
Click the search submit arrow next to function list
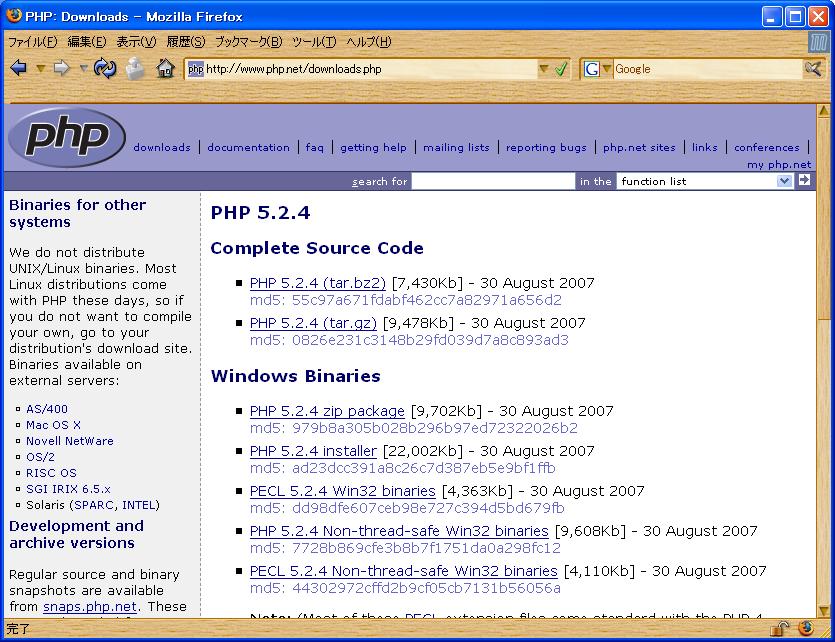pos(803,181)
